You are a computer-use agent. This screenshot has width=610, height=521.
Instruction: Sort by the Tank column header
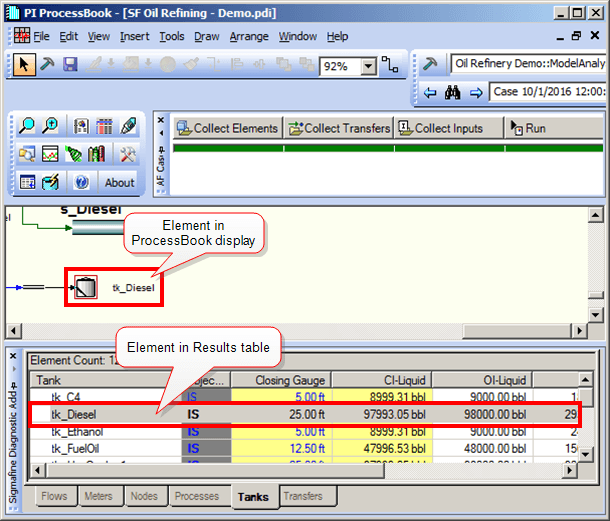coord(105,380)
